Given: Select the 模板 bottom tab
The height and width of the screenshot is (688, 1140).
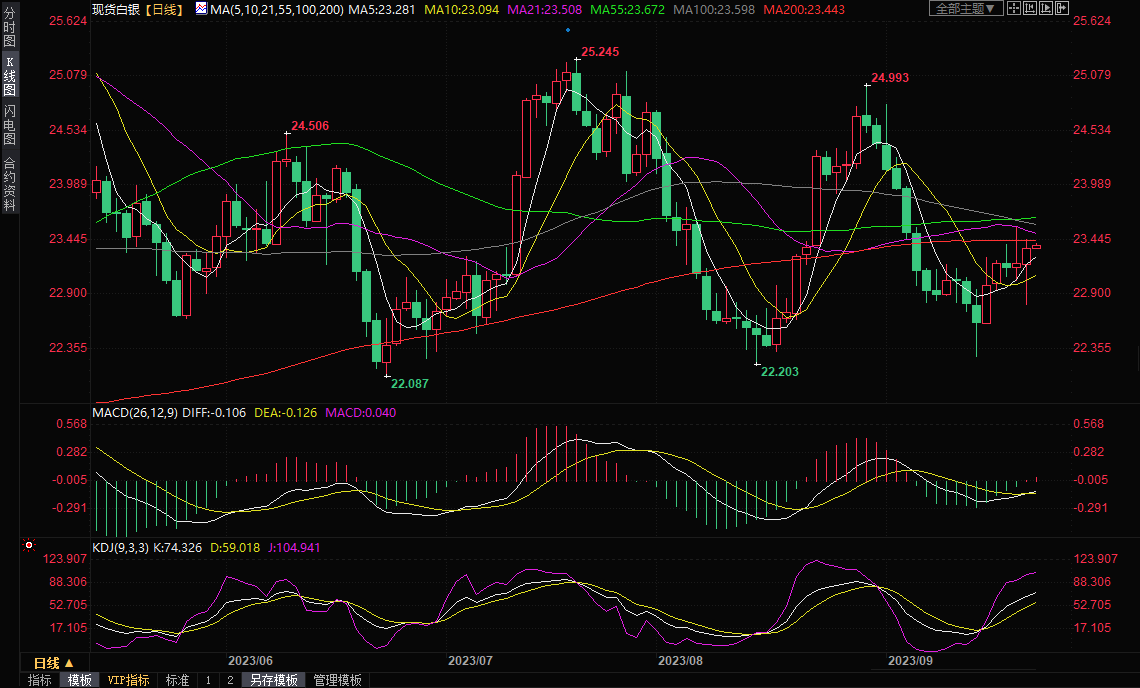Looking at the screenshot, I should [80, 680].
